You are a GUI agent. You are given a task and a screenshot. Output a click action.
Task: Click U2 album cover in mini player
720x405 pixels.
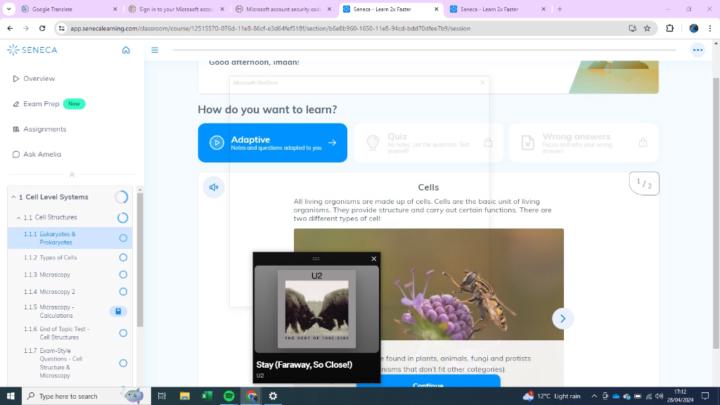click(317, 309)
